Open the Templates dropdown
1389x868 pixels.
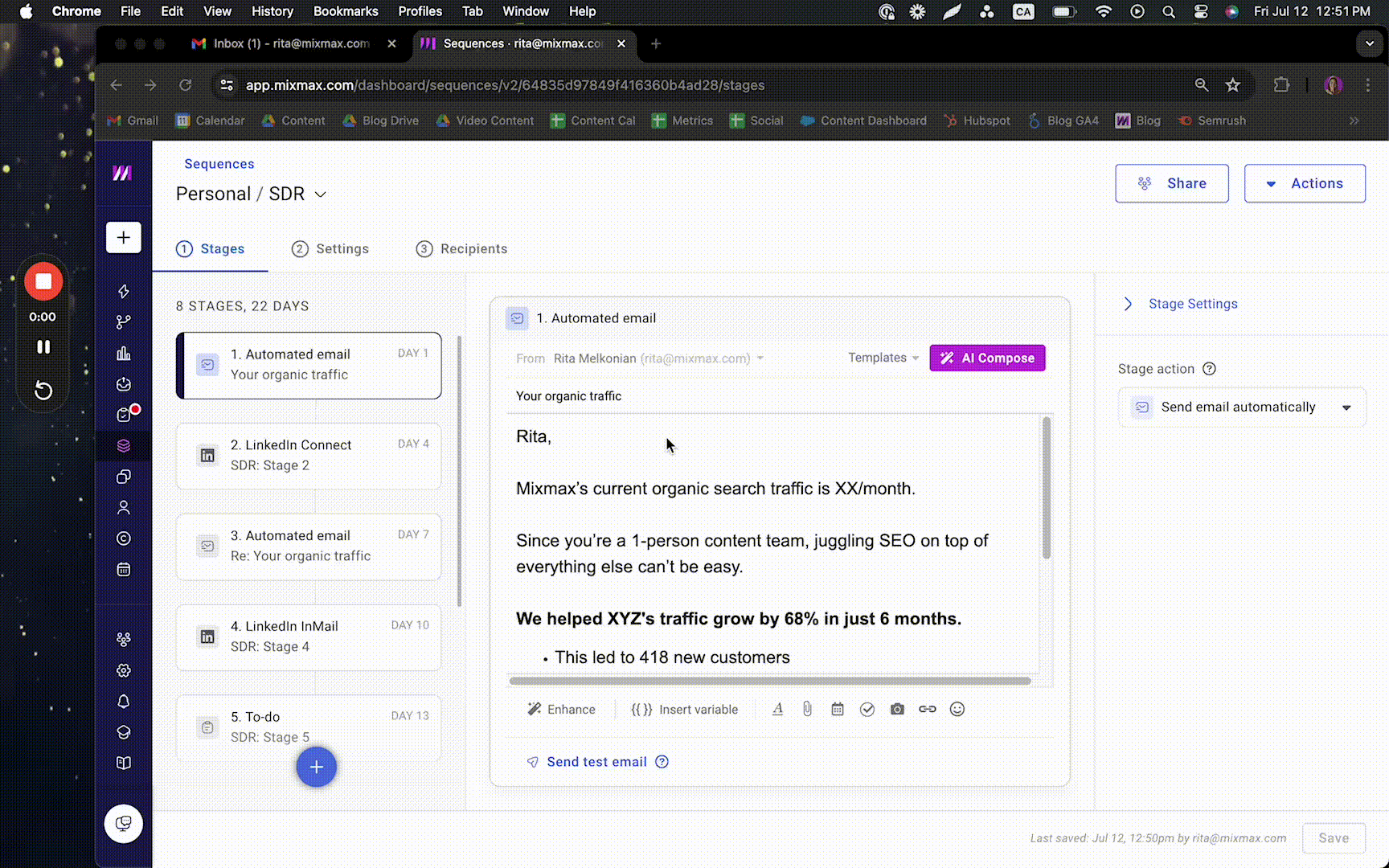pyautogui.click(x=883, y=358)
